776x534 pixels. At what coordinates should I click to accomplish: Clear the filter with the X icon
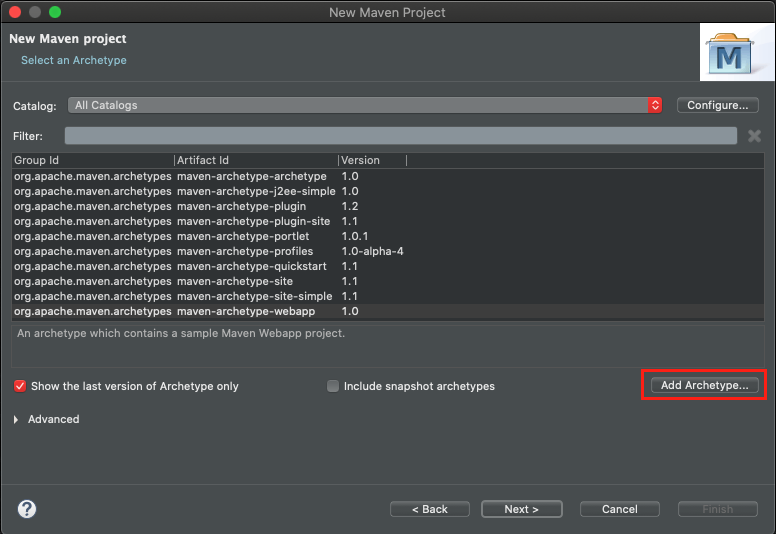pyautogui.click(x=754, y=136)
